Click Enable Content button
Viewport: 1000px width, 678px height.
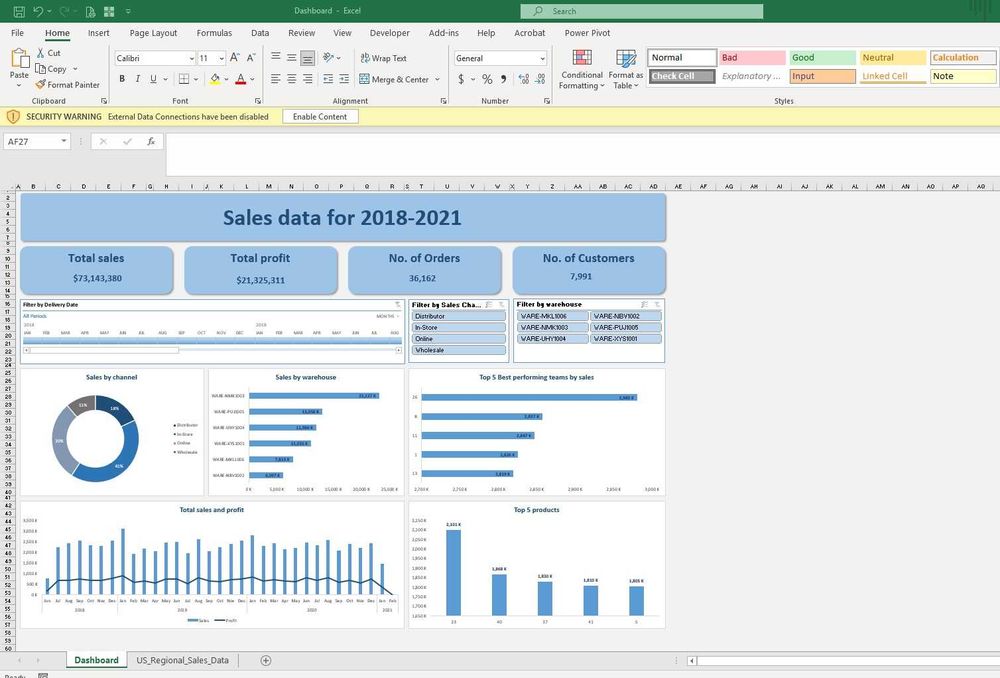[320, 117]
